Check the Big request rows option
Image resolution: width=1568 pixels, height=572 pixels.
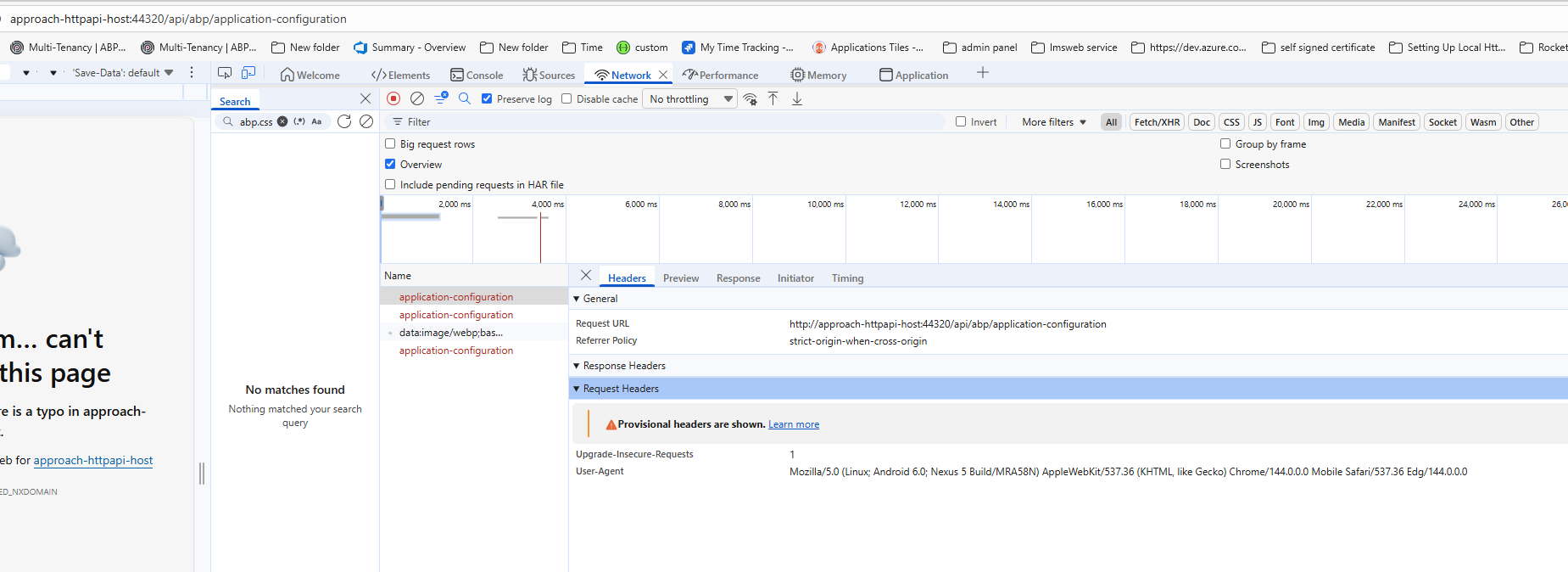pyautogui.click(x=390, y=144)
